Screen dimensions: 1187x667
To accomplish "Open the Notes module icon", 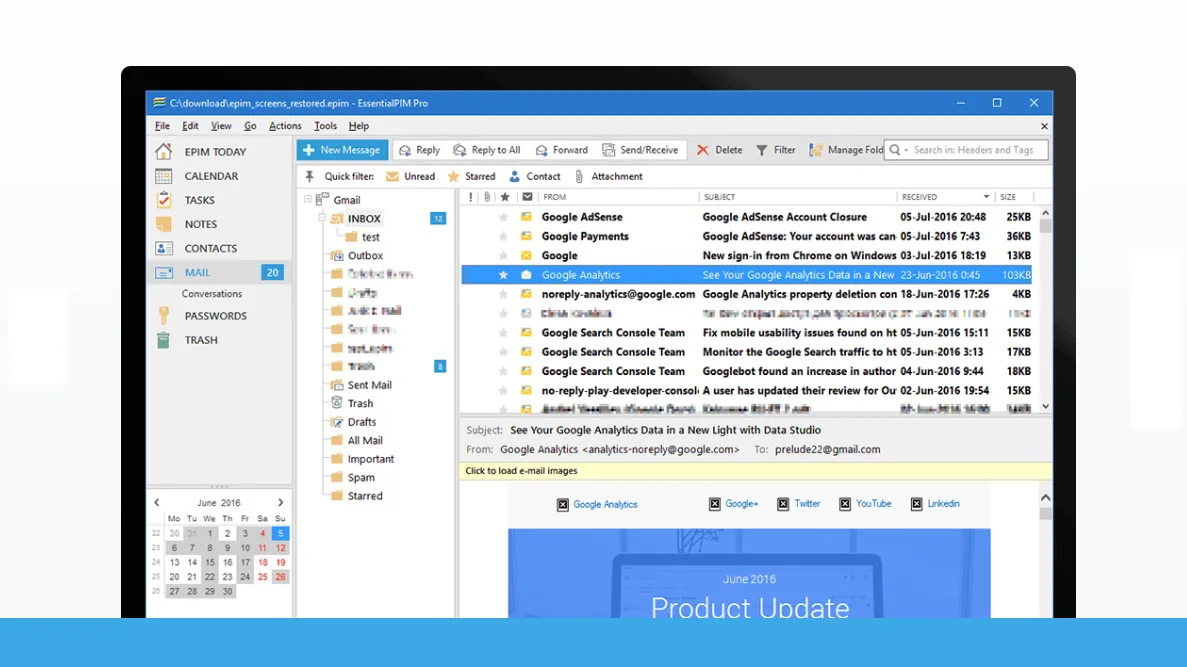I will click(x=164, y=224).
